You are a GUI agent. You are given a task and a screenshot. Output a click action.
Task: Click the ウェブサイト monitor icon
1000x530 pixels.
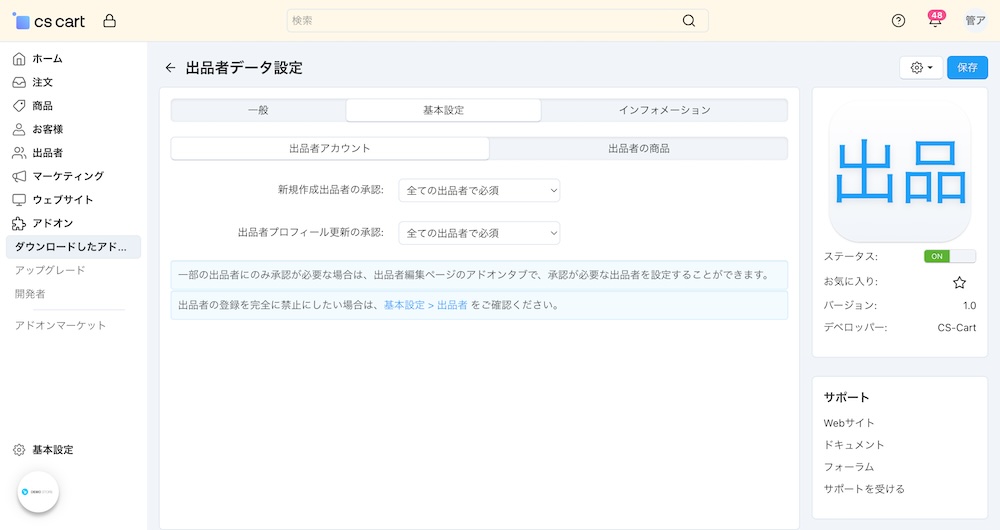(x=19, y=200)
